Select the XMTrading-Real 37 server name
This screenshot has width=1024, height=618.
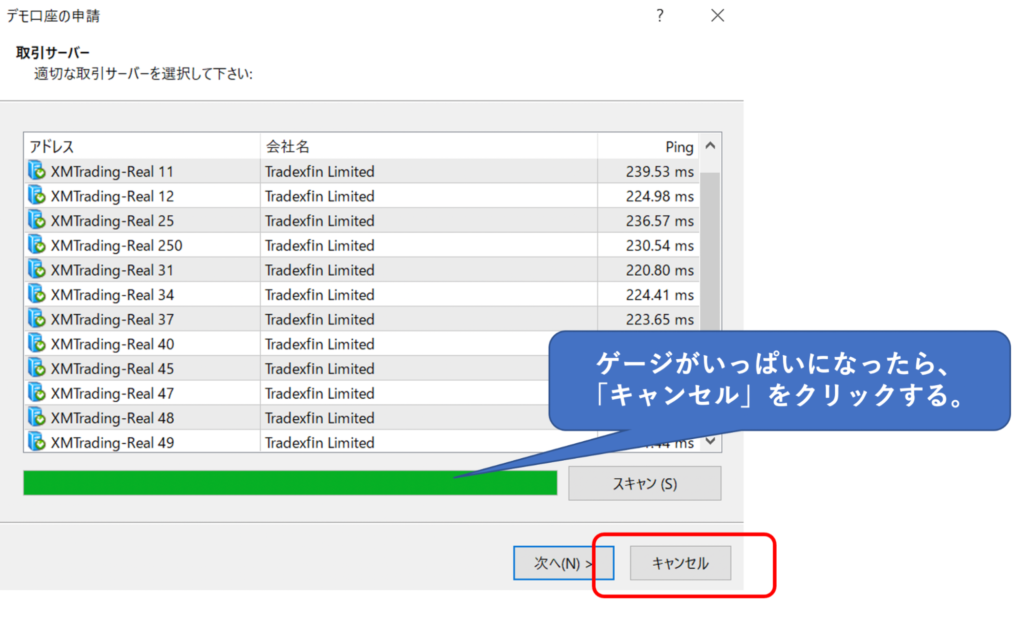(x=112, y=319)
